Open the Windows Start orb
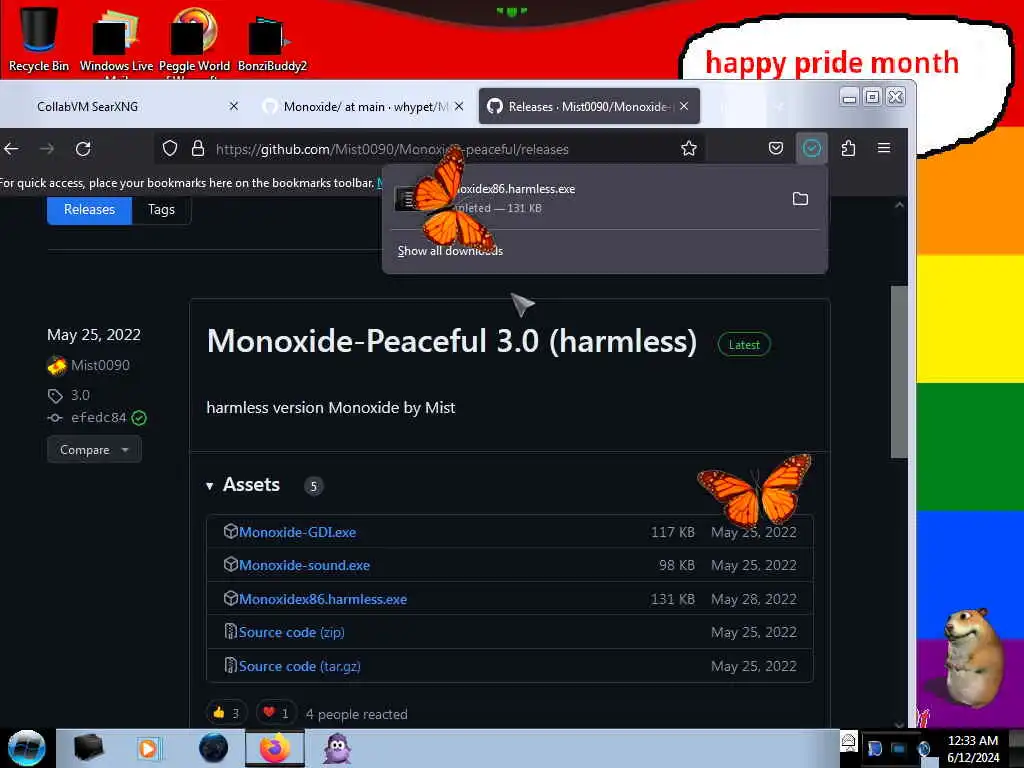1024x768 pixels. pyautogui.click(x=26, y=748)
